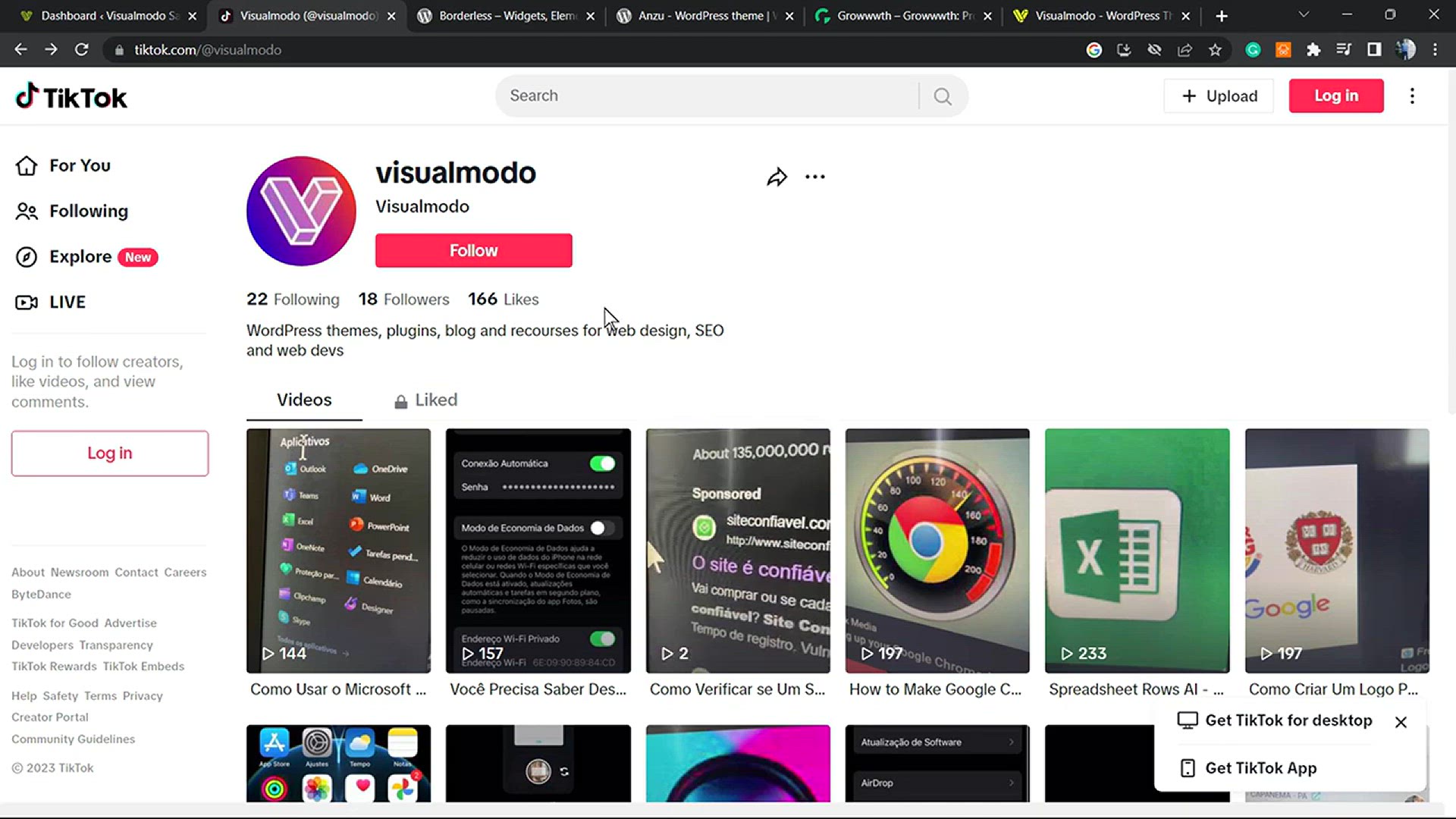1456x819 pixels.
Task: Click the visualmodo profile avatar
Action: coord(301,211)
